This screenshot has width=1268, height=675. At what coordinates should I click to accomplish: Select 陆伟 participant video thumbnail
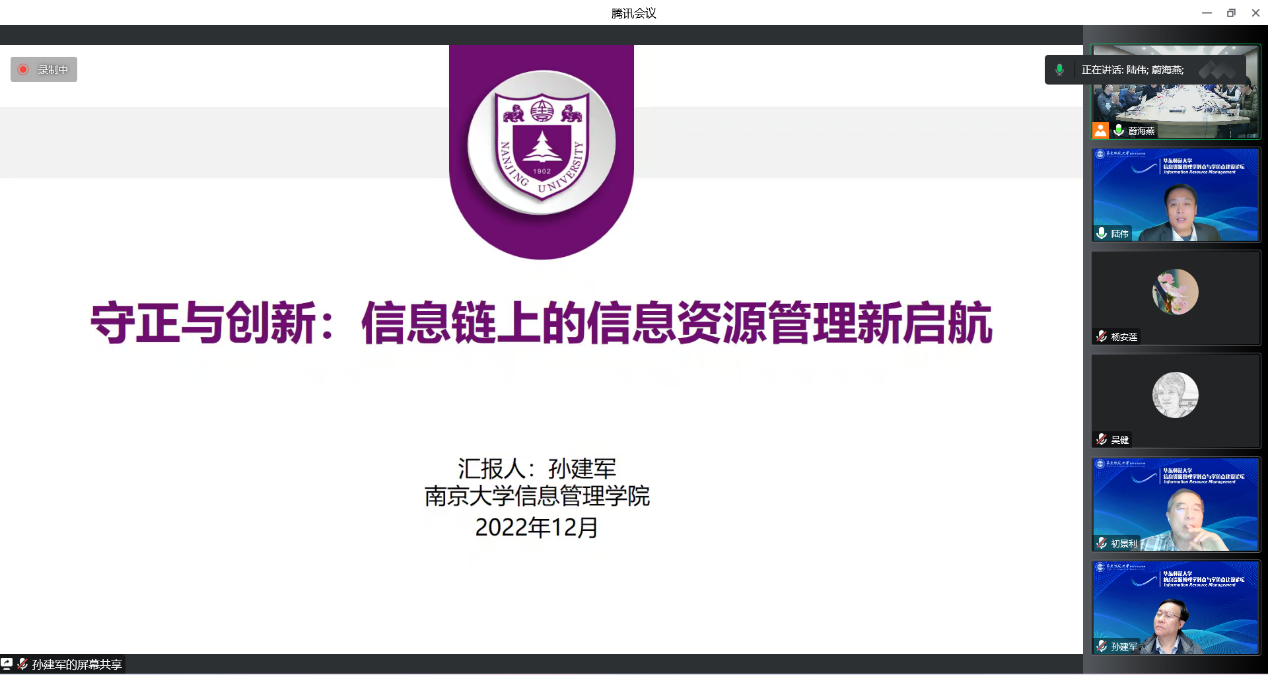pyautogui.click(x=1176, y=195)
